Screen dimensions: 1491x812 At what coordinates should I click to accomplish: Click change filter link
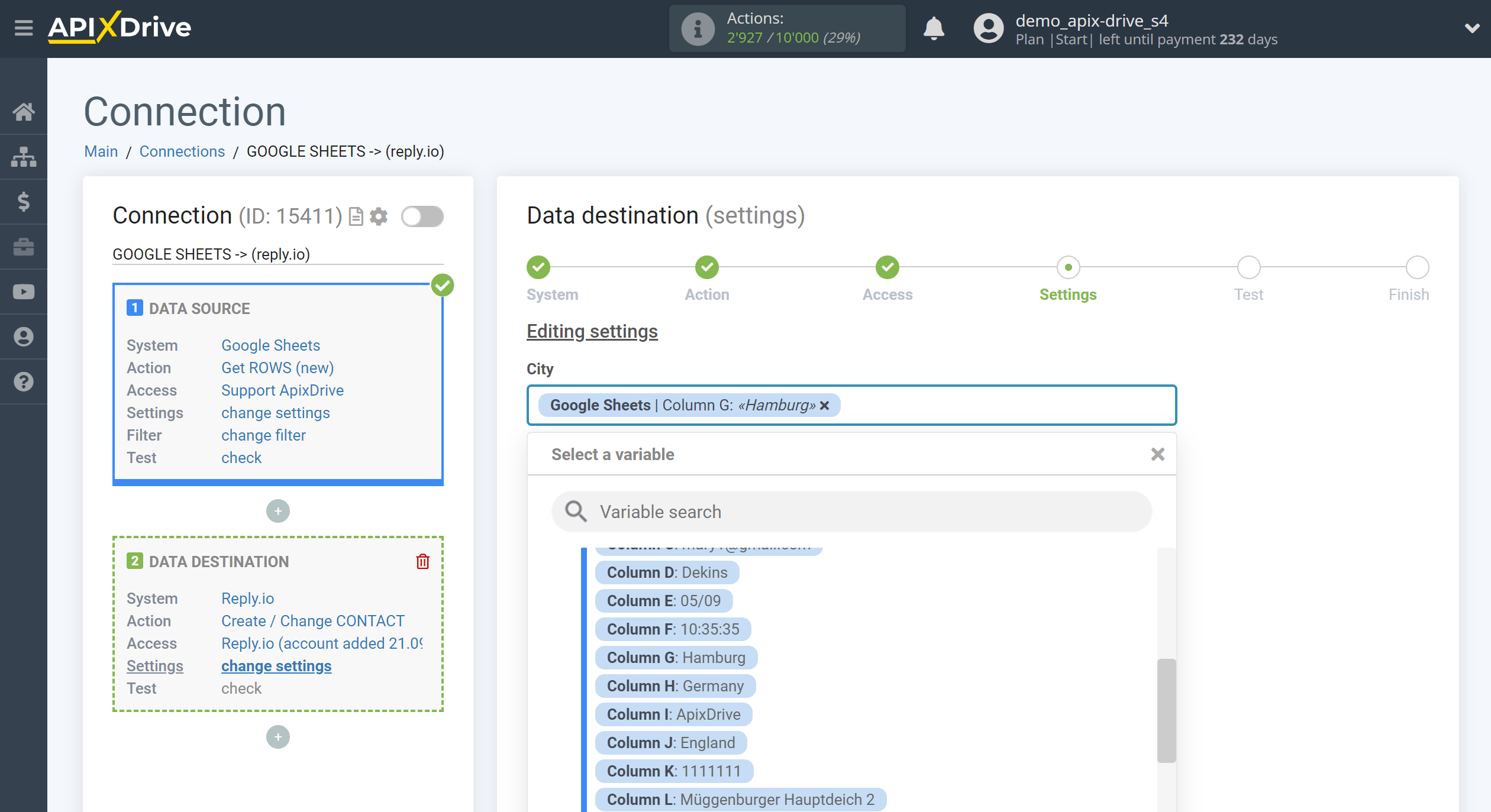click(263, 435)
